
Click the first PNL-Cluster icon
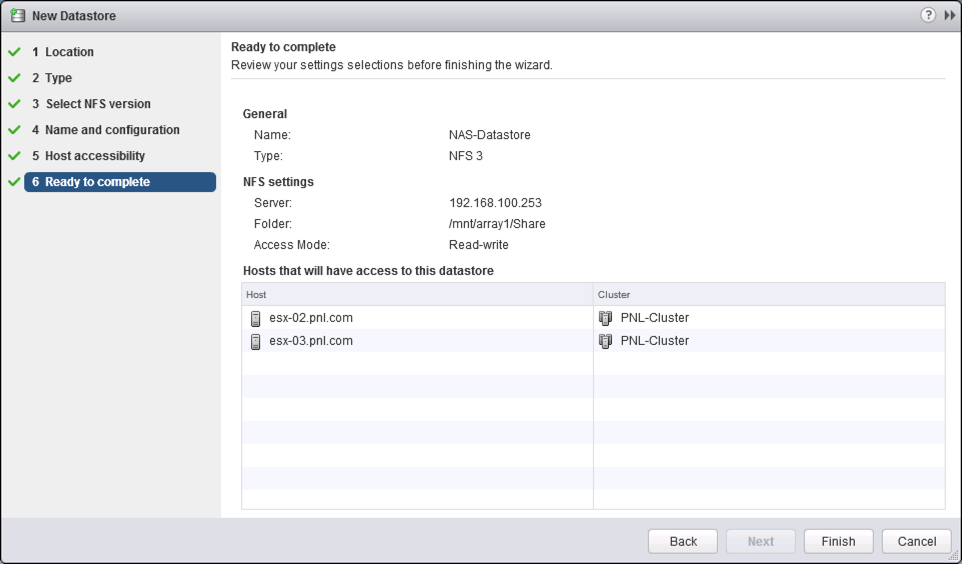click(606, 318)
